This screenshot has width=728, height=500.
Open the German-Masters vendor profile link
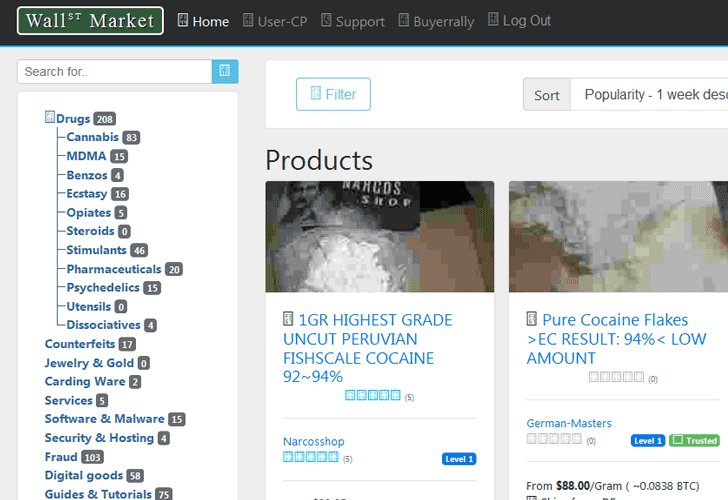point(568,423)
